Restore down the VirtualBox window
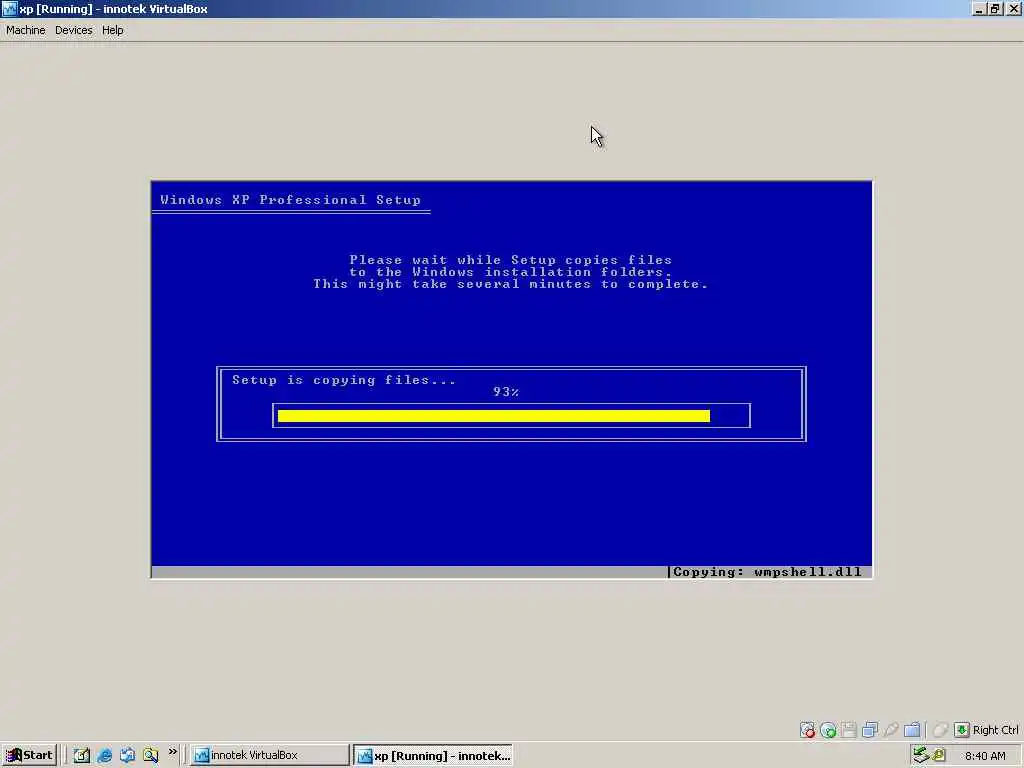The image size is (1024, 768). point(994,9)
